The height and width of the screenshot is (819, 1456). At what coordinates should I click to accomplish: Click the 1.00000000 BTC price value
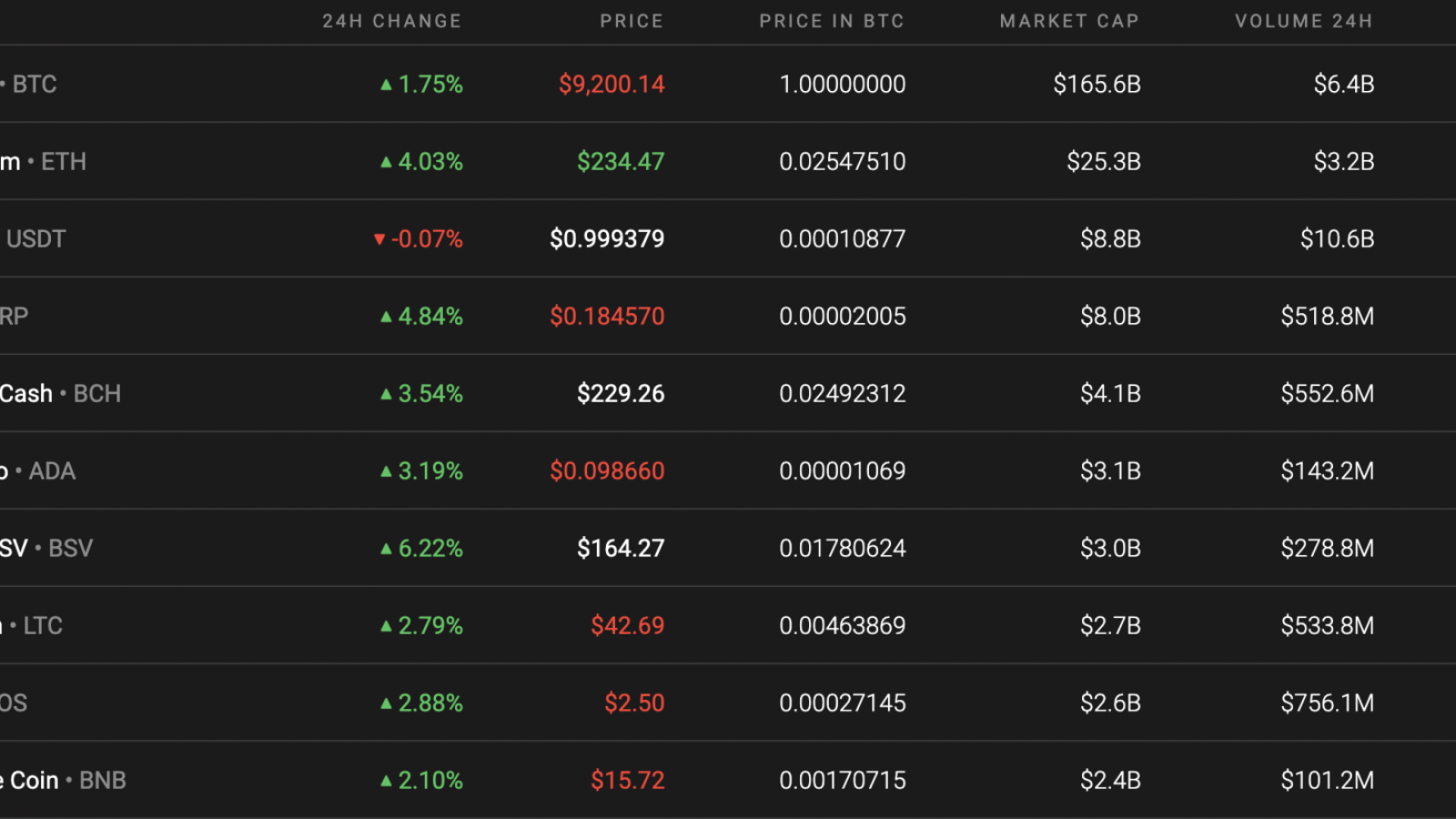point(843,84)
